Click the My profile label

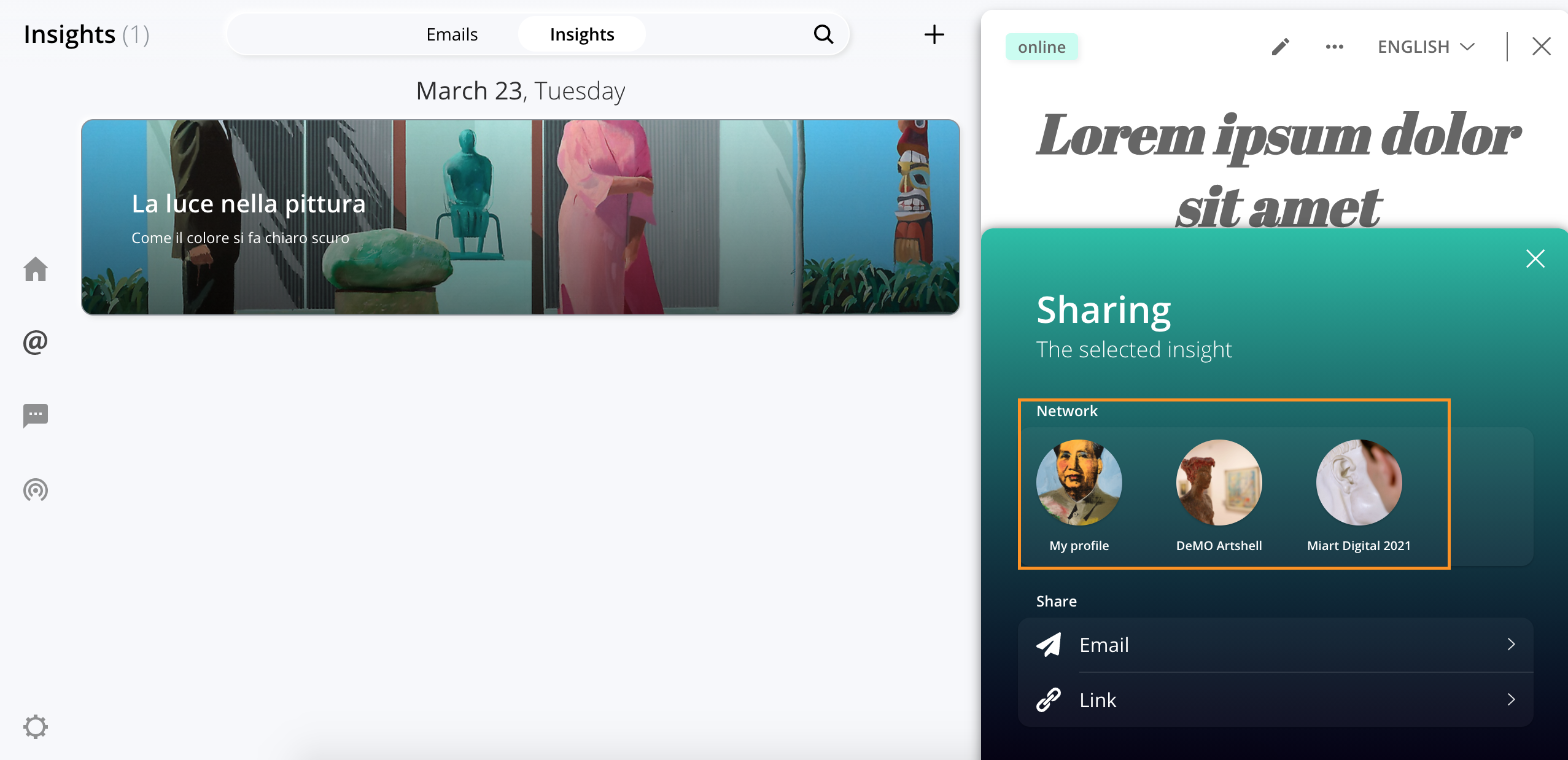click(x=1079, y=546)
